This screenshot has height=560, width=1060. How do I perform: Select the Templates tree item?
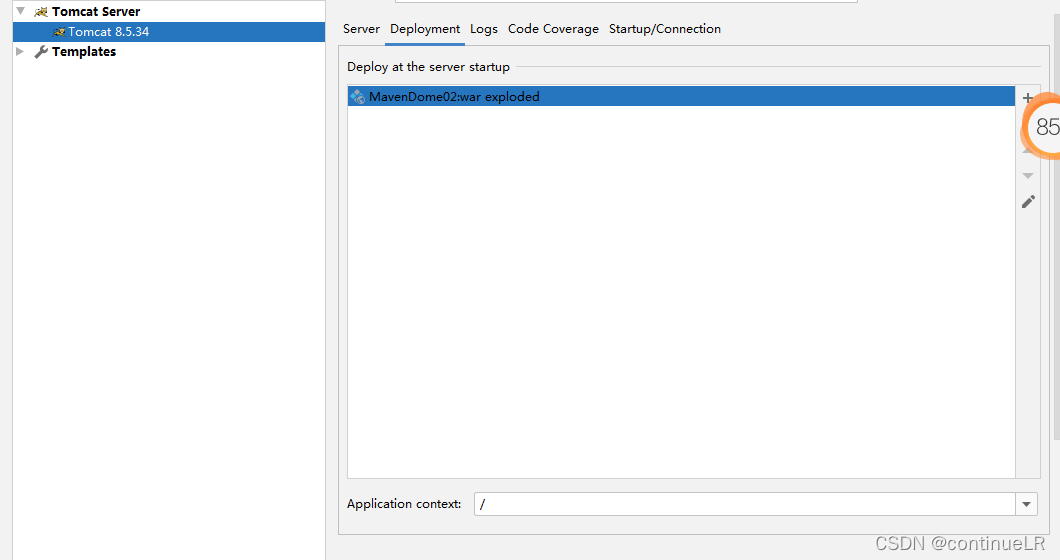84,51
